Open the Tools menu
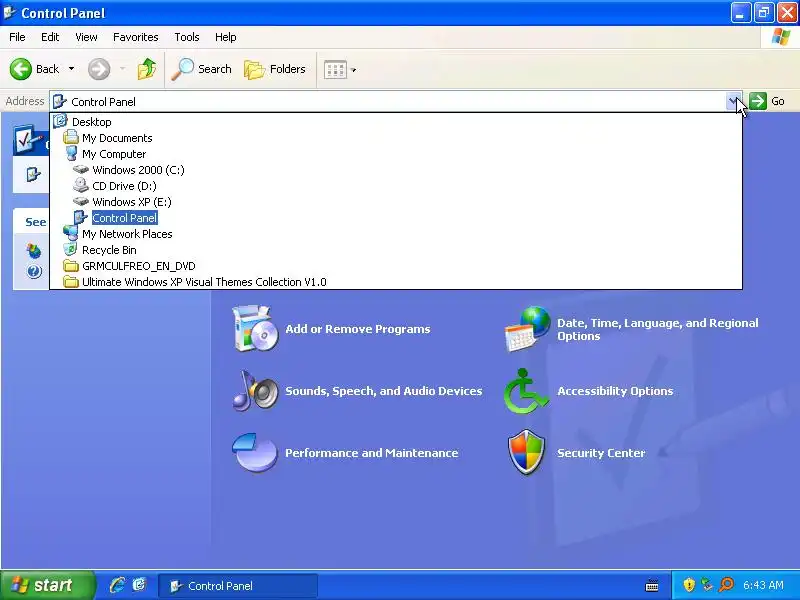 click(187, 37)
